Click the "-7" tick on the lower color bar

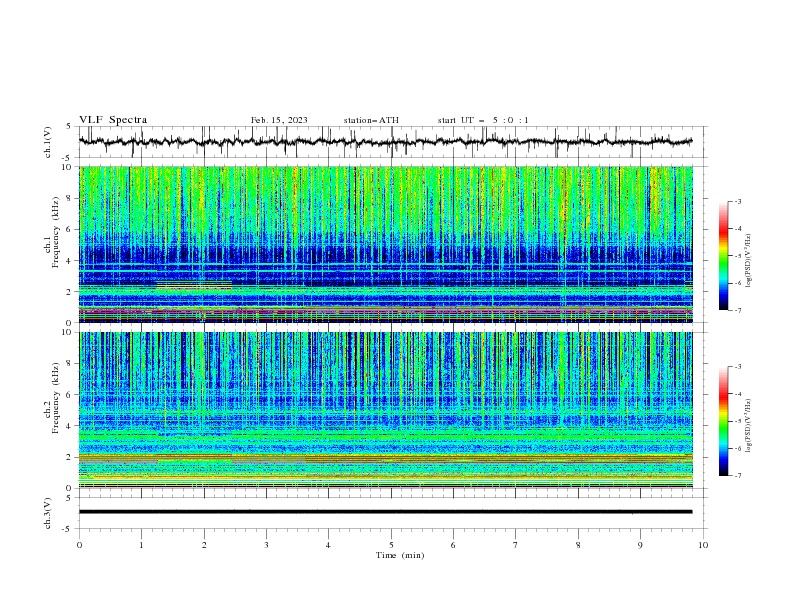tap(737, 476)
